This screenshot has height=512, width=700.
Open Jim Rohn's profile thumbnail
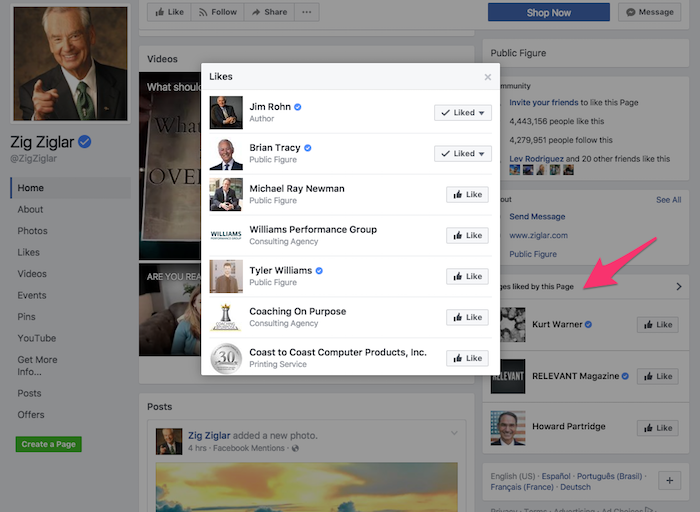[226, 112]
